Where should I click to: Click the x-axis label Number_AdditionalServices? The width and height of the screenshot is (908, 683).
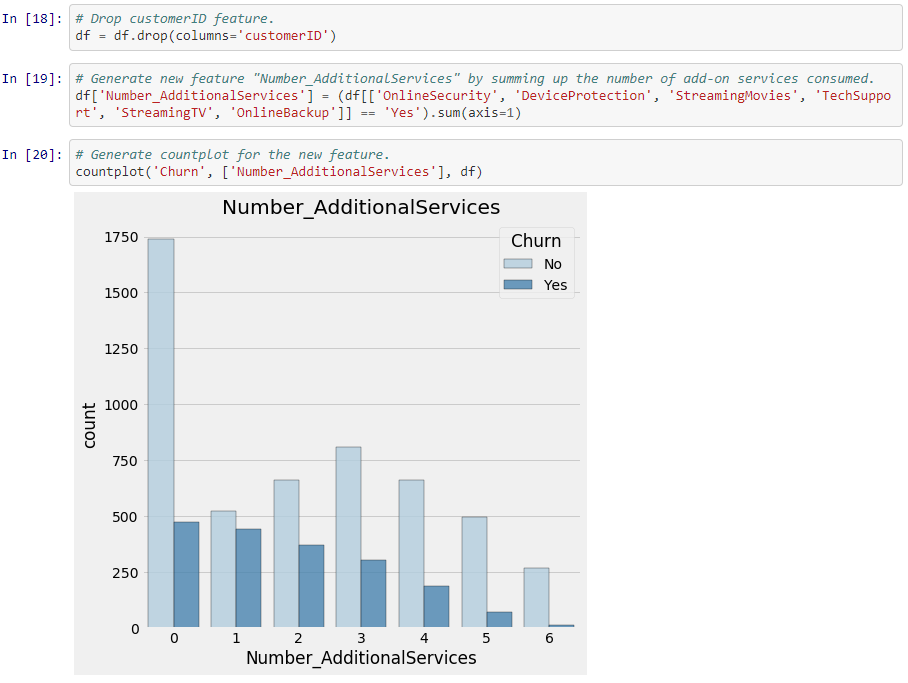pos(361,658)
